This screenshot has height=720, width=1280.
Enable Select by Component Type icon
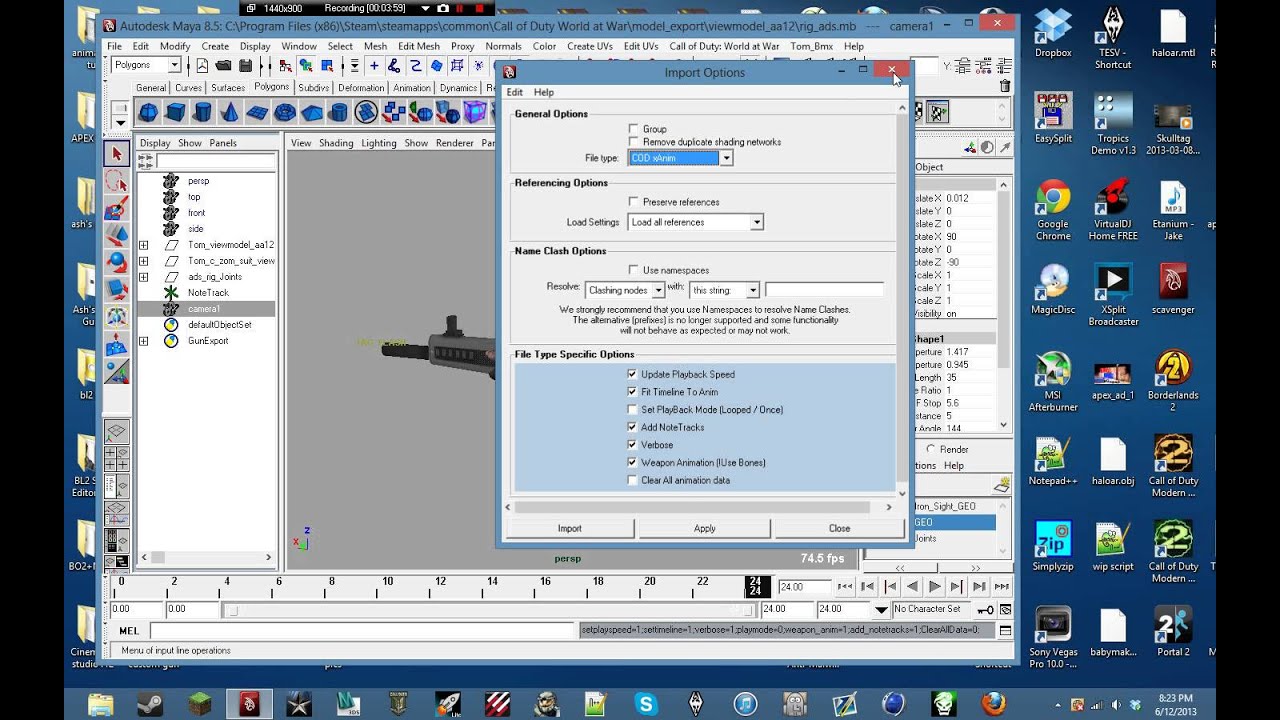(x=326, y=66)
